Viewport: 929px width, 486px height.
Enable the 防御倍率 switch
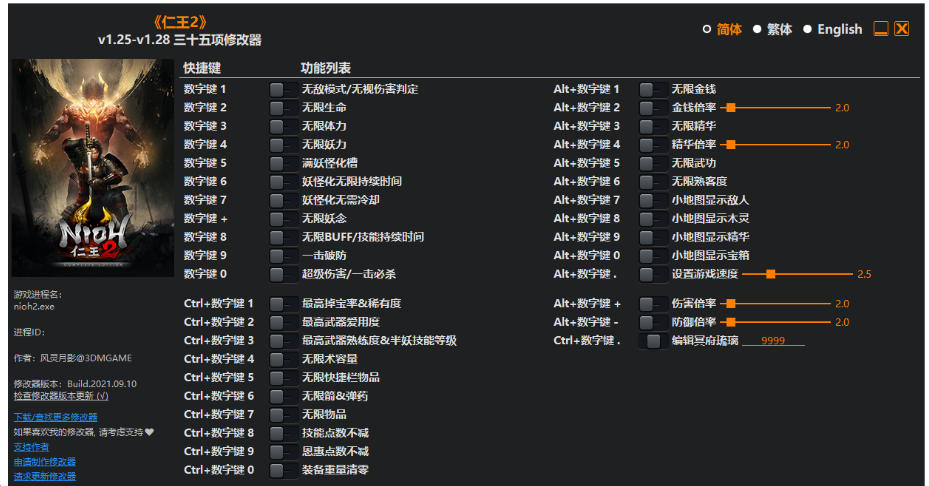pyautogui.click(x=653, y=322)
